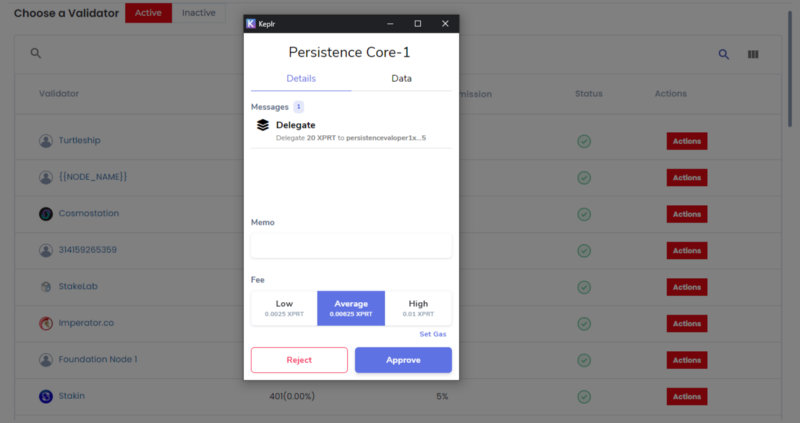Show Inactive validators
Viewport: 800px width, 423px height.
(198, 13)
